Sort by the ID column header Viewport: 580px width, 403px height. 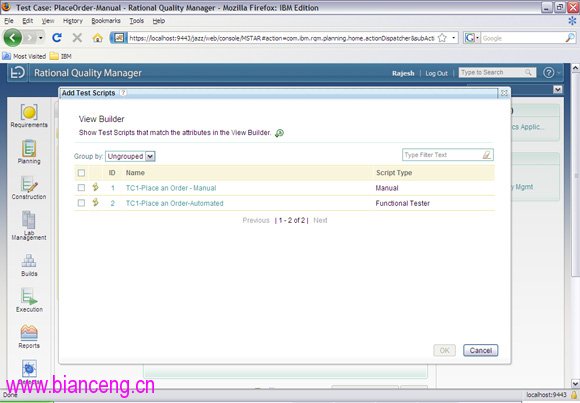point(112,173)
